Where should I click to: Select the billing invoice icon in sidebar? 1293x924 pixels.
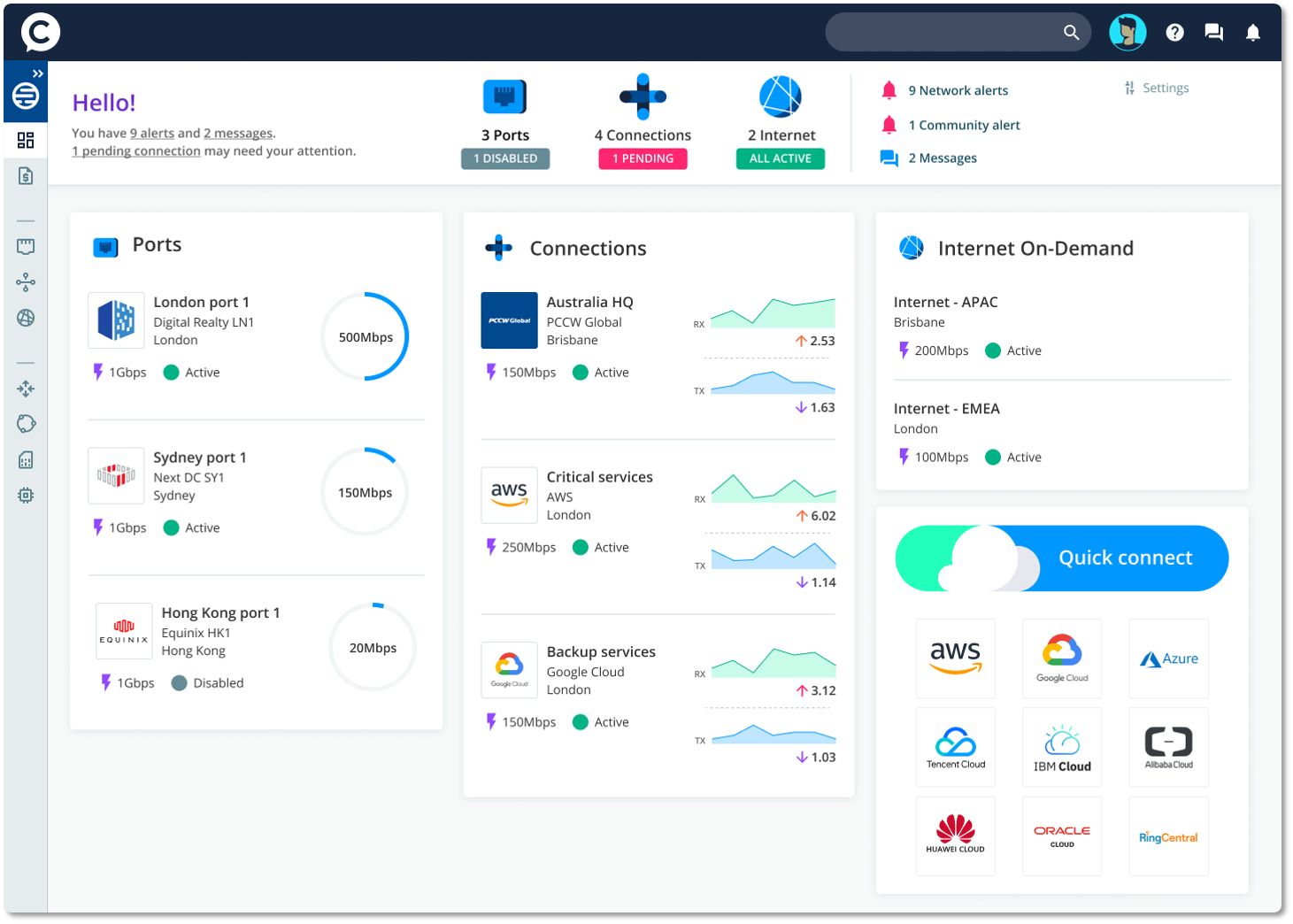click(26, 176)
